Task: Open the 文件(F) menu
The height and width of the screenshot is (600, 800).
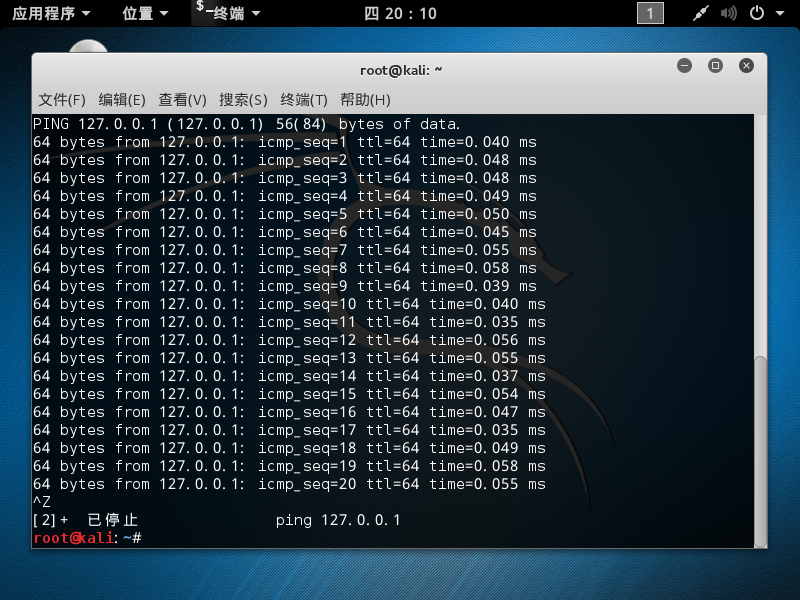Action: (x=62, y=99)
